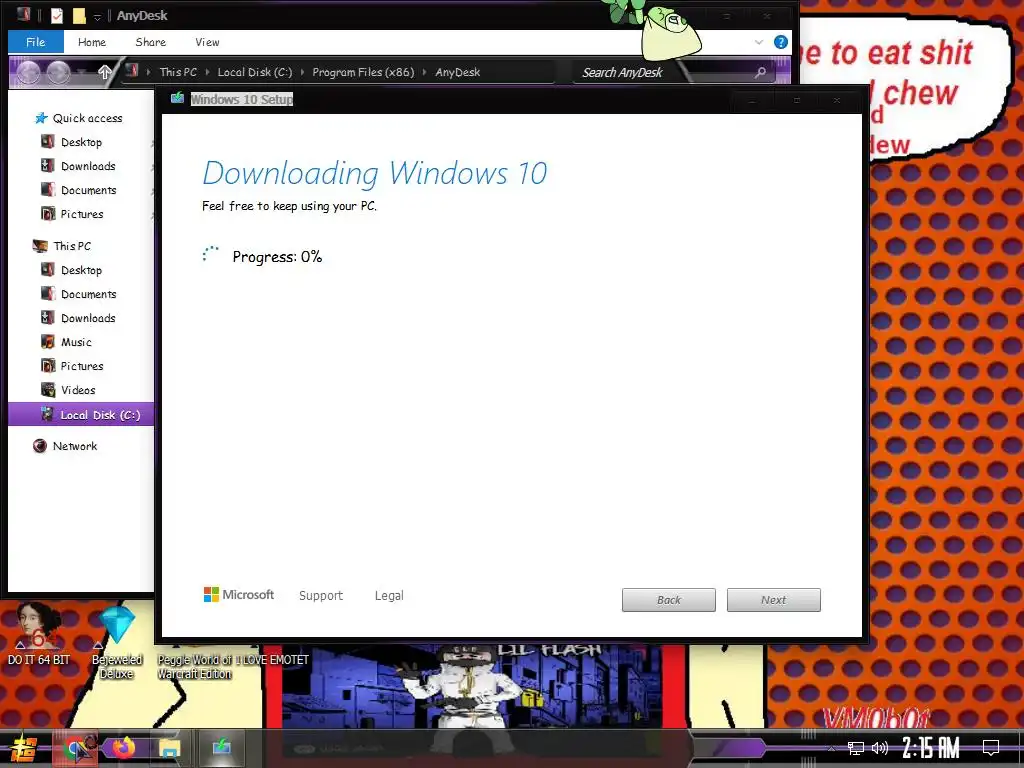
Task: Open Documents under Quick access
Action: (88, 190)
